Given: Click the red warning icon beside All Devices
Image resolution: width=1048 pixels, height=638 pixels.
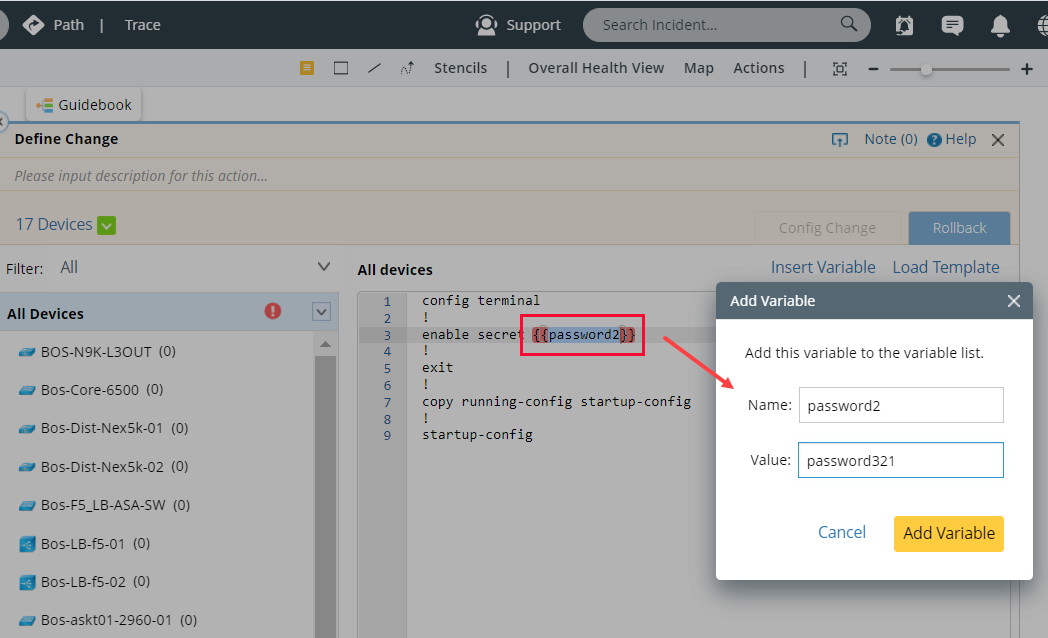Looking at the screenshot, I should [273, 311].
